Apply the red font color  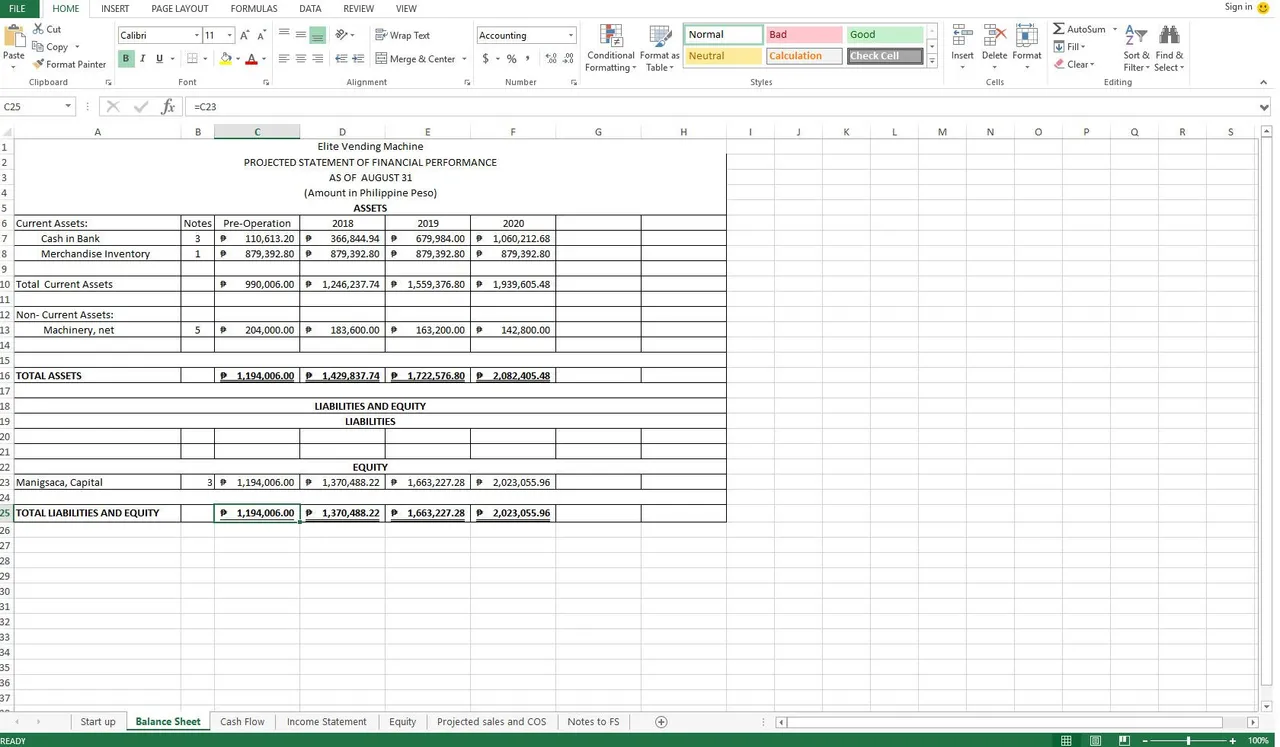[251, 59]
